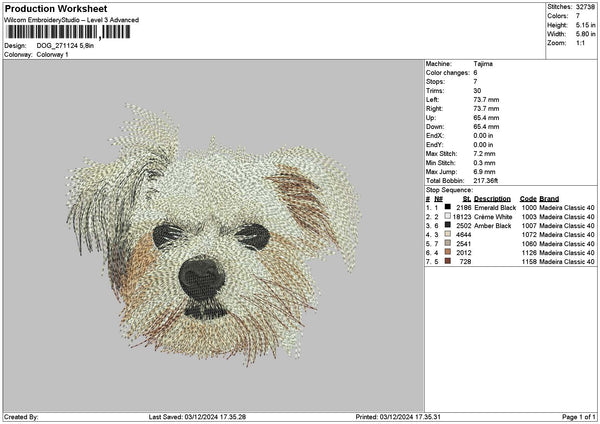Click thread code '1158'

tap(529, 262)
